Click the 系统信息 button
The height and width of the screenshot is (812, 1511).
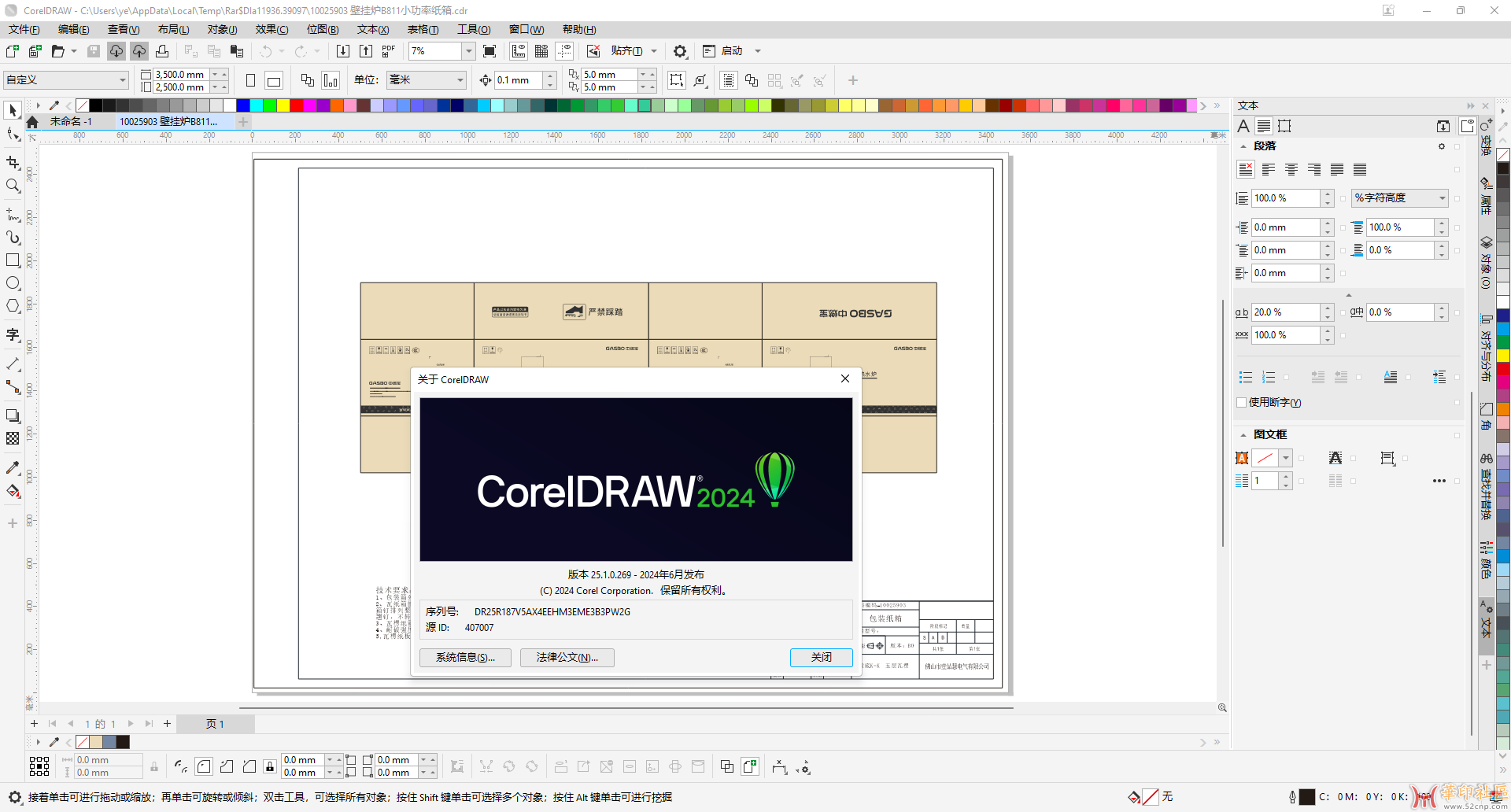pos(465,658)
